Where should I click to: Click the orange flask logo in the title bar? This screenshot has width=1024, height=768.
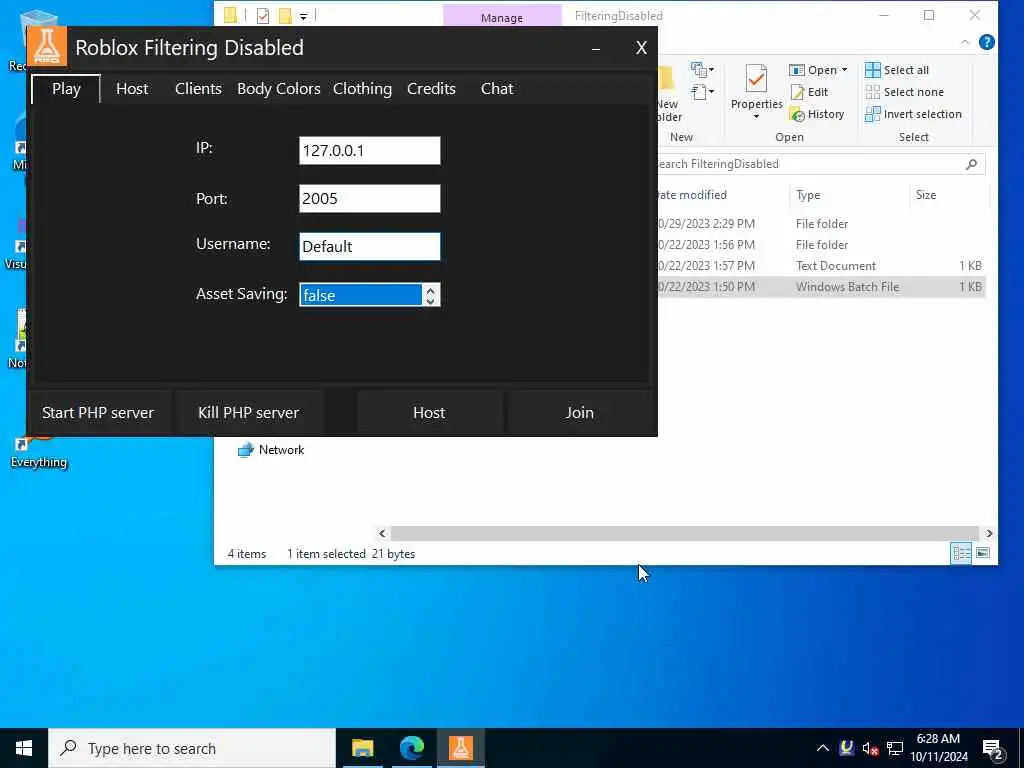47,46
